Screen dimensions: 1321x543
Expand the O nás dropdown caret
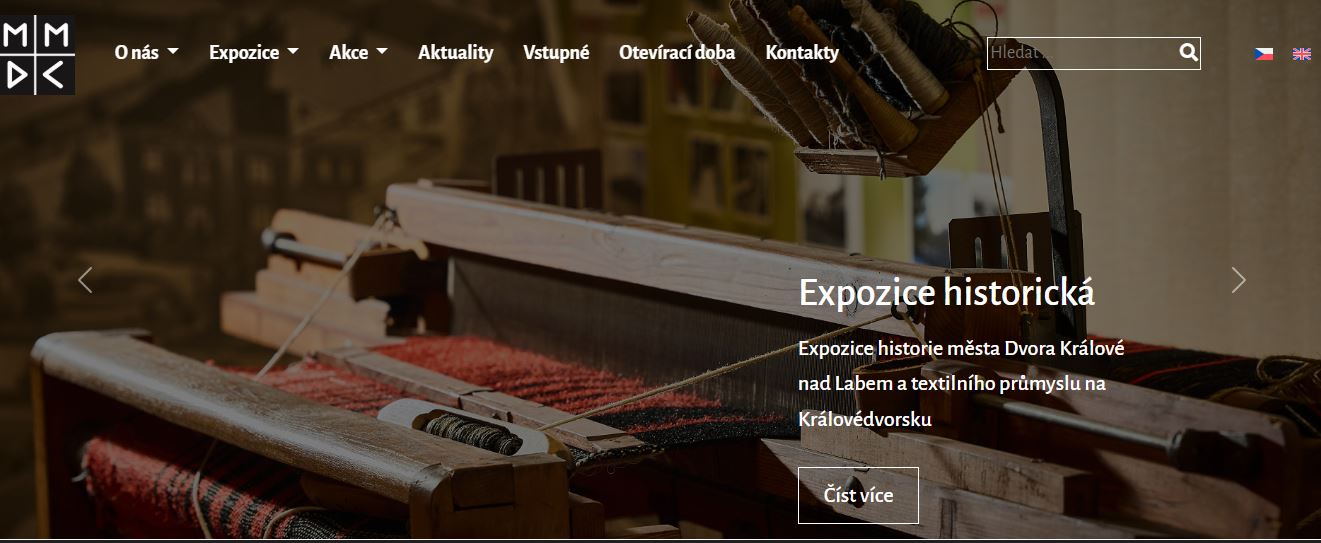[x=173, y=52]
